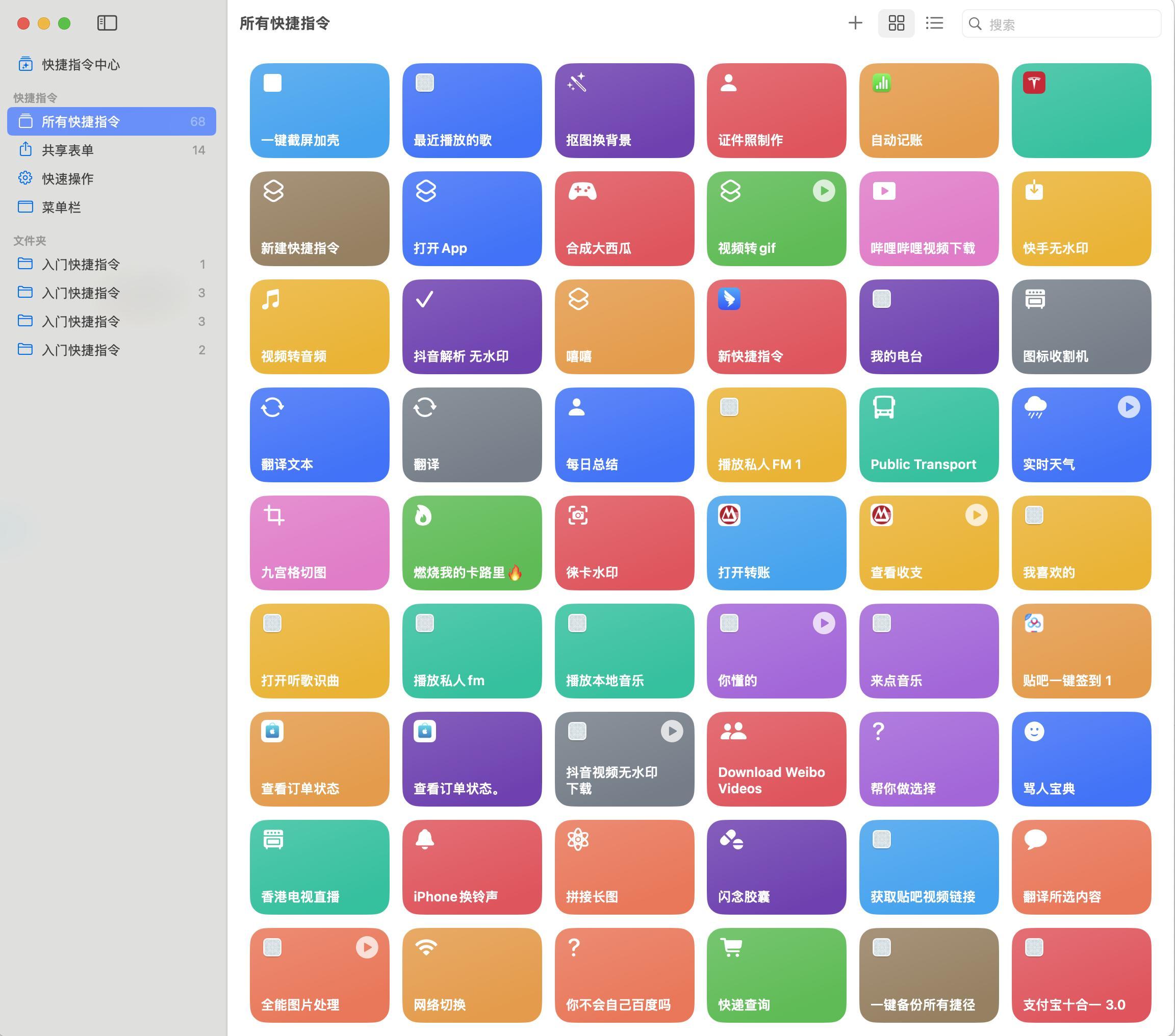Image resolution: width=1175 pixels, height=1036 pixels.
Task: Open 共享表单 in the sidebar
Action: coord(112,150)
